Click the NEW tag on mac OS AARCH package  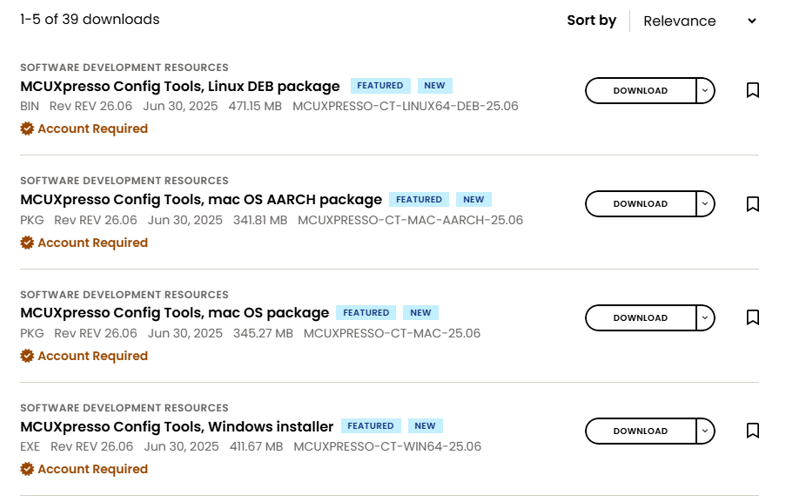tap(473, 200)
